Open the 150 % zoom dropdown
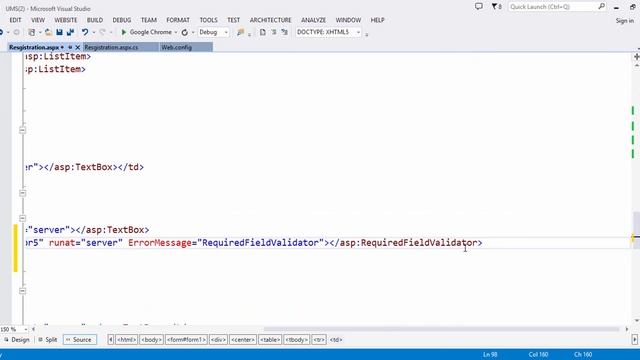The width and height of the screenshot is (640, 360). pos(26,329)
